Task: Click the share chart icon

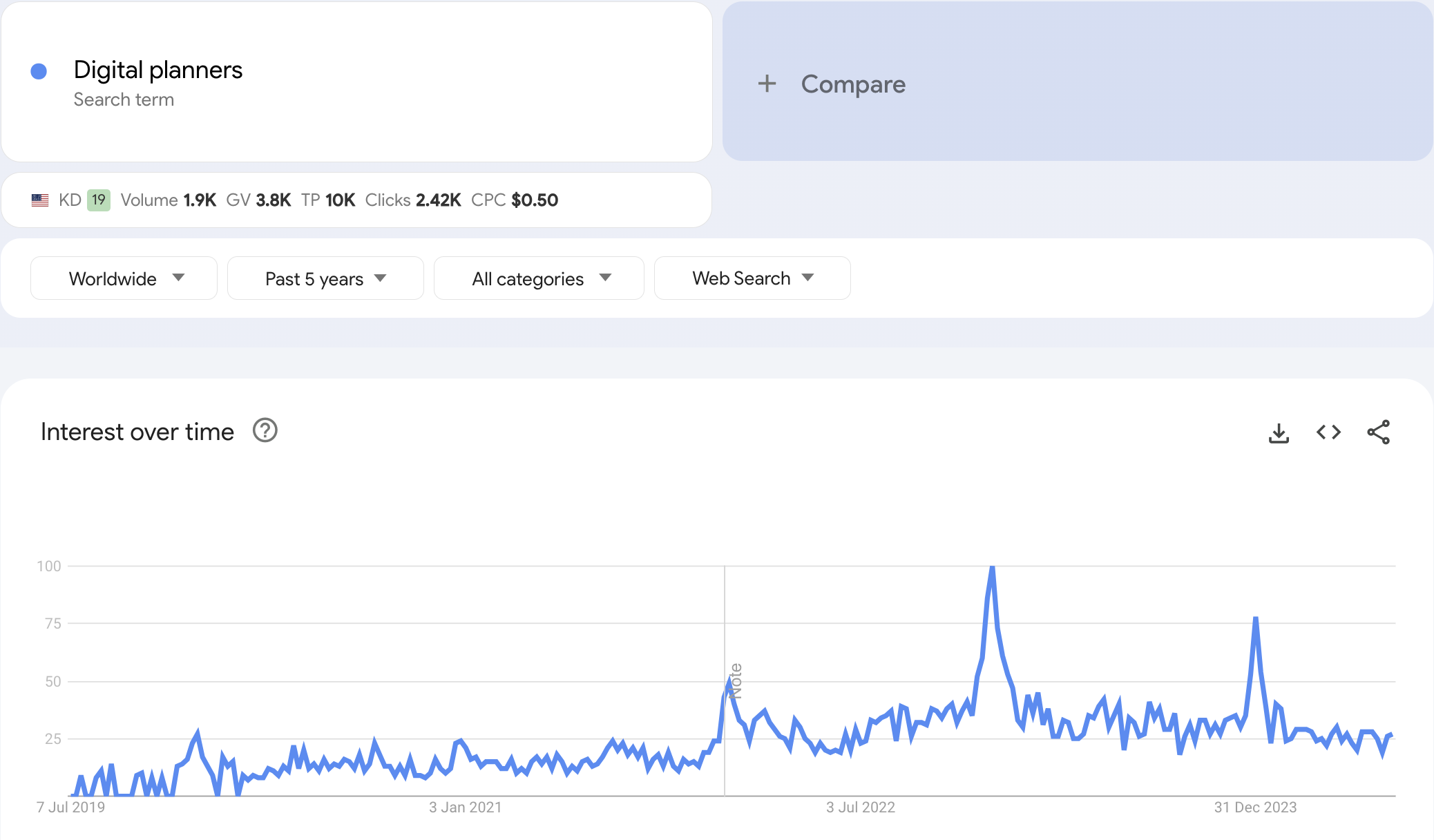Action: pos(1378,432)
